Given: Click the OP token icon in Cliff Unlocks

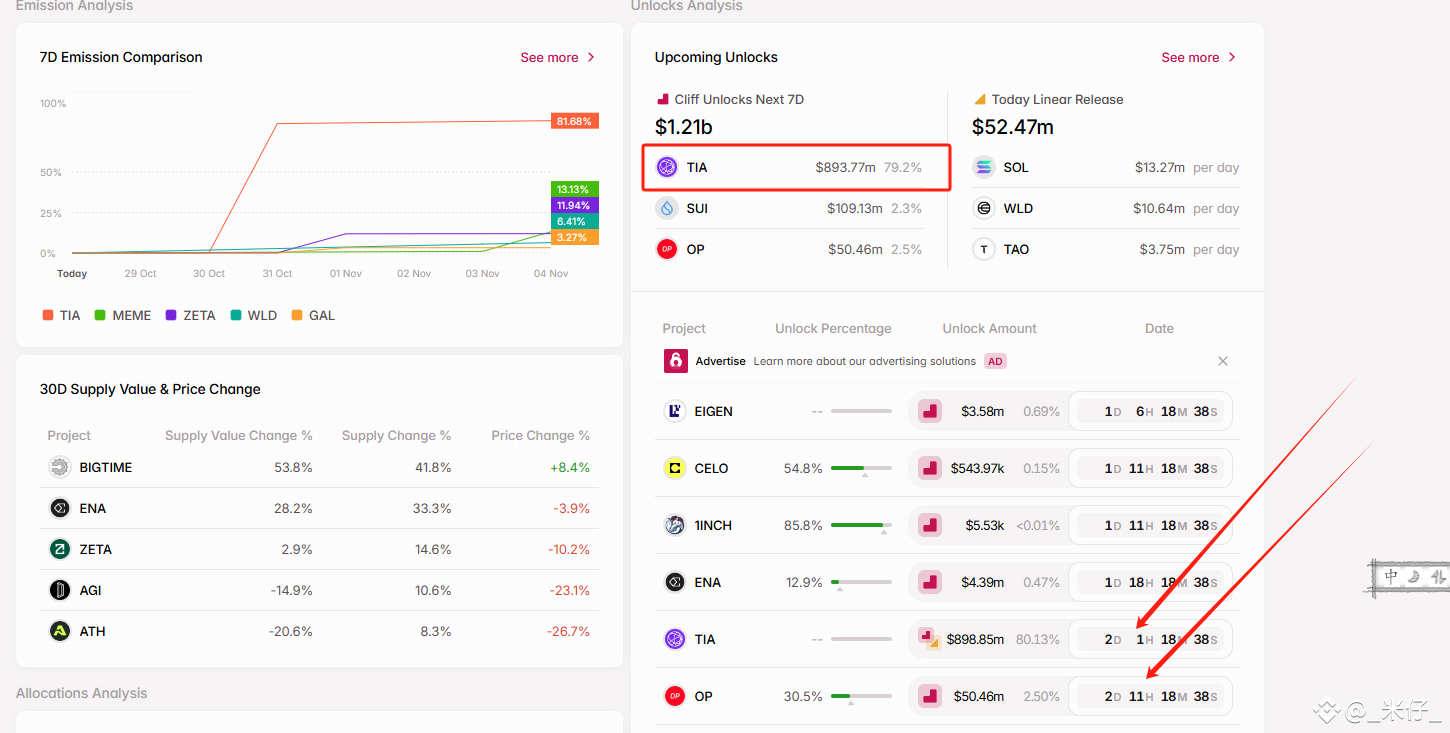Looking at the screenshot, I should point(667,249).
